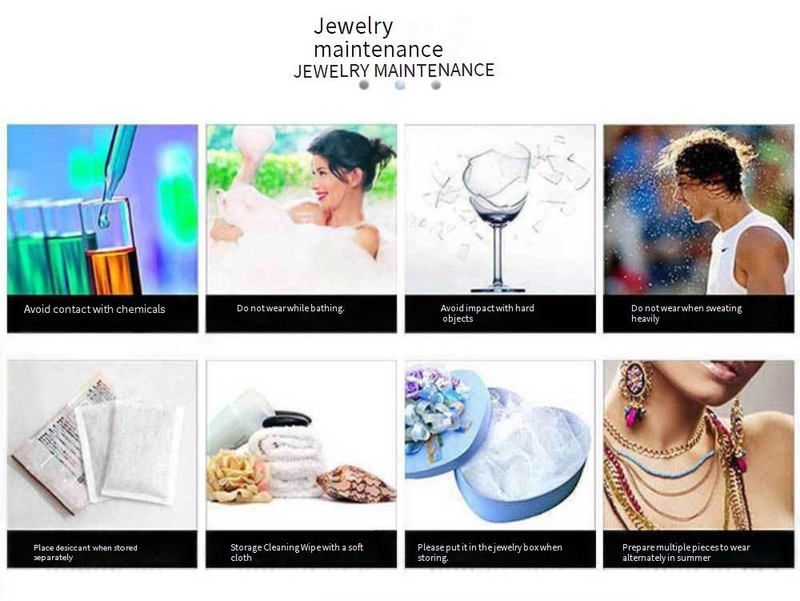Click the uppercase 'JEWELRY MAINTENANCE' heading
The width and height of the screenshot is (800, 601).
(x=394, y=70)
